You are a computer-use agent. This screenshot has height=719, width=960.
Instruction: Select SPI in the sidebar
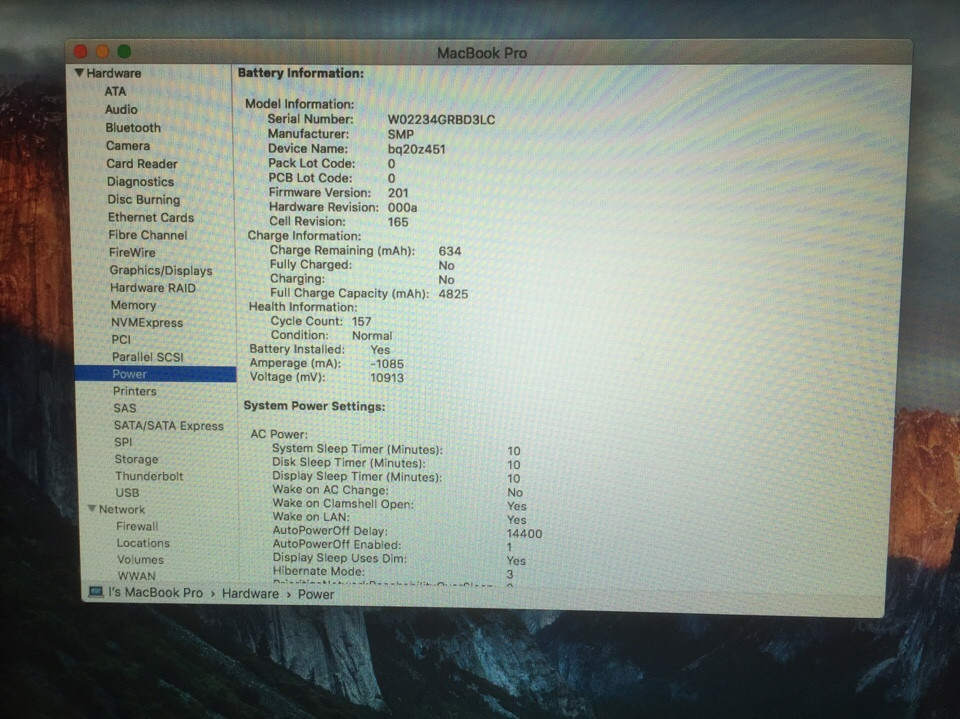coord(123,442)
